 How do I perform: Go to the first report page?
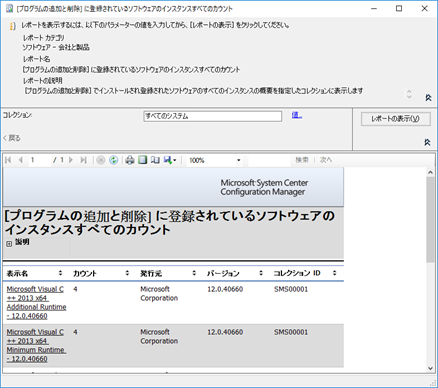(x=9, y=160)
